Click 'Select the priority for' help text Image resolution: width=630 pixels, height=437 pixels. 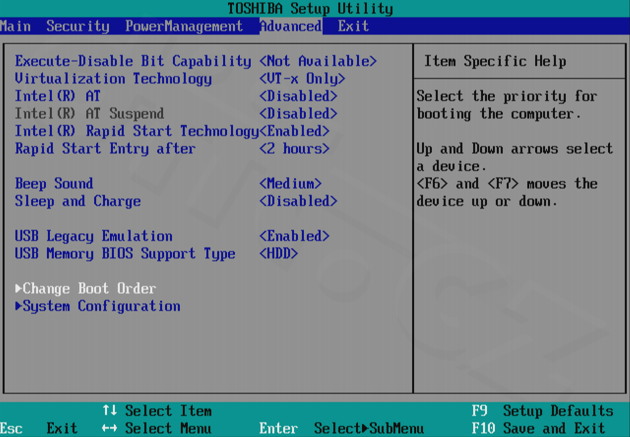[x=507, y=96]
